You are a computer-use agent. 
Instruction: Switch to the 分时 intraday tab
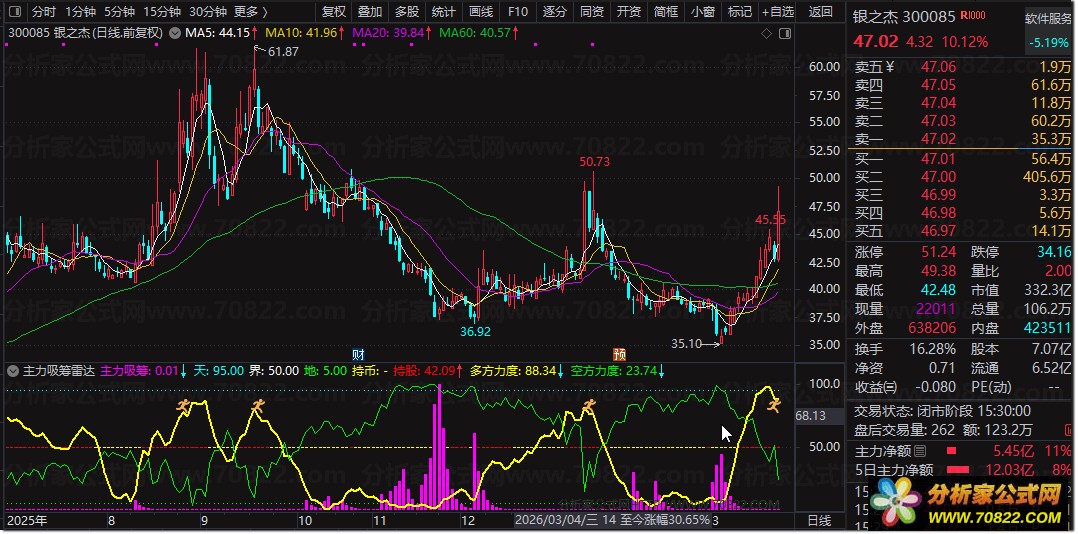pyautogui.click(x=43, y=12)
